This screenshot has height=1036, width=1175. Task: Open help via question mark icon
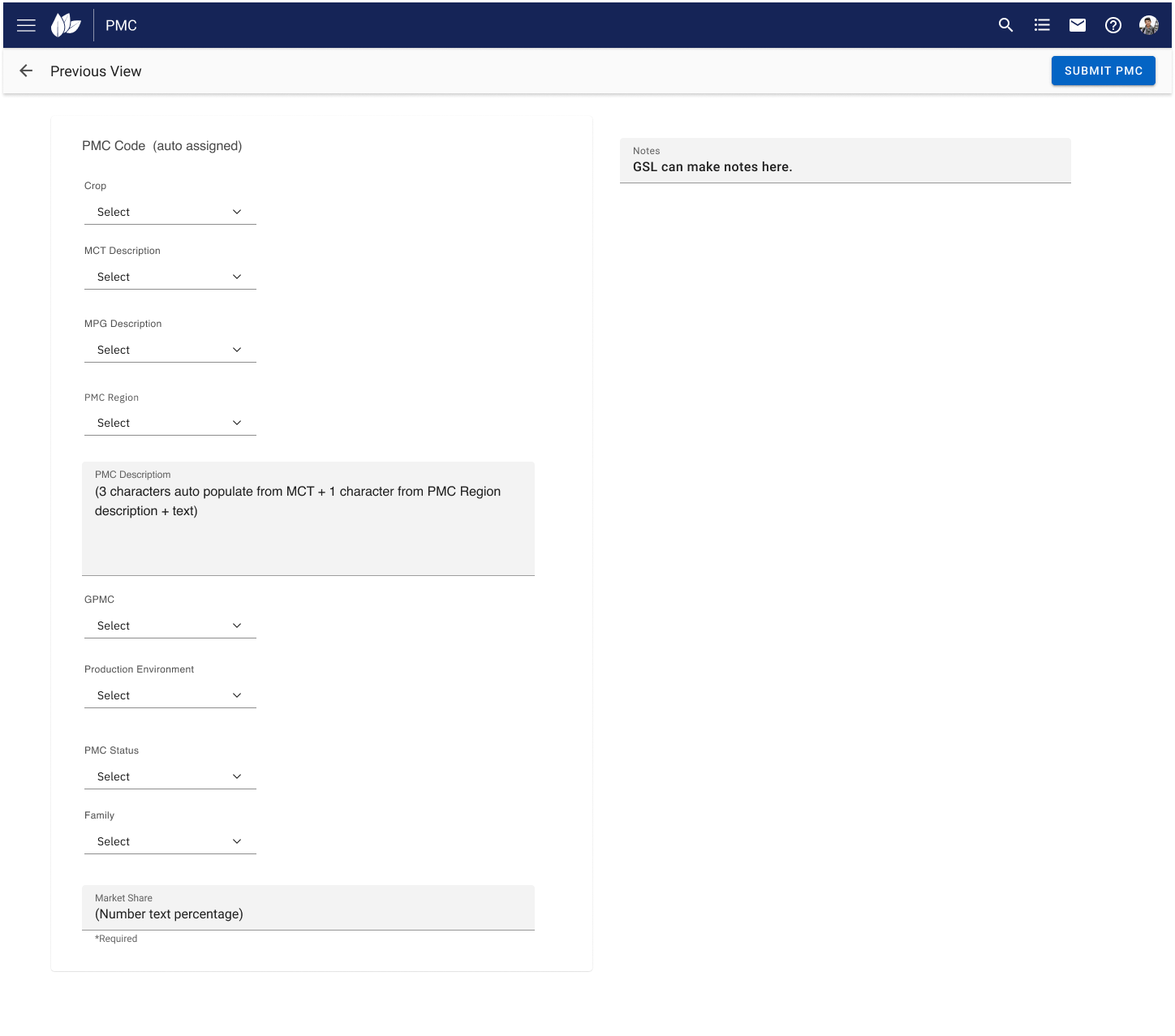click(x=1113, y=25)
